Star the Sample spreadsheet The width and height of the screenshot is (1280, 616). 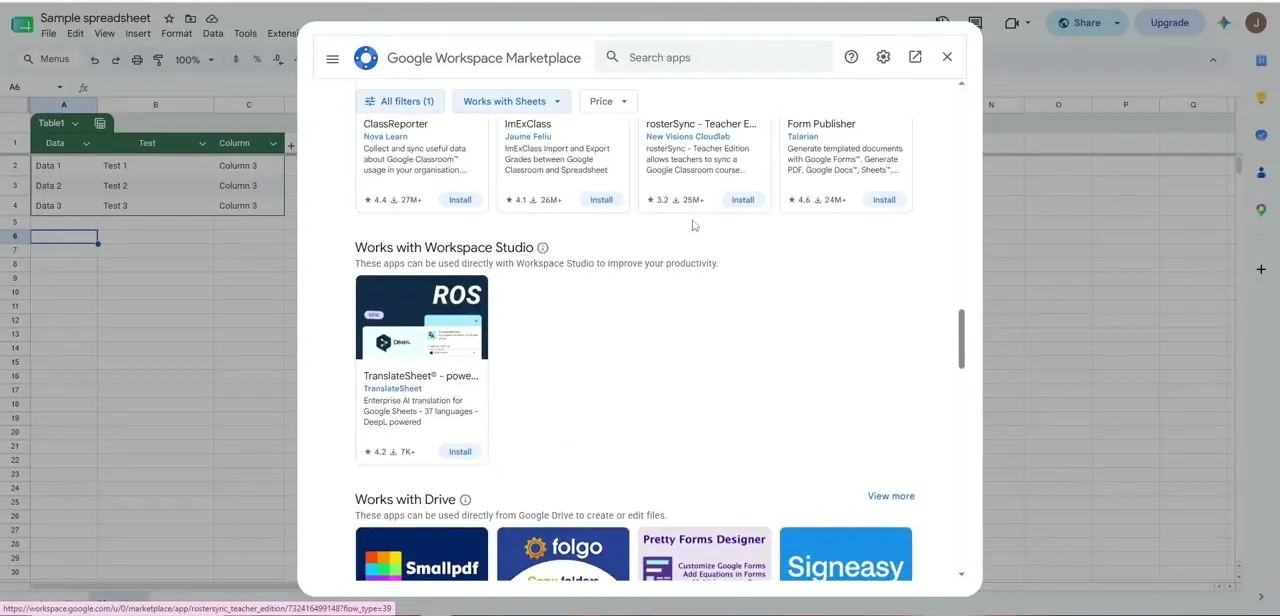tap(169, 19)
